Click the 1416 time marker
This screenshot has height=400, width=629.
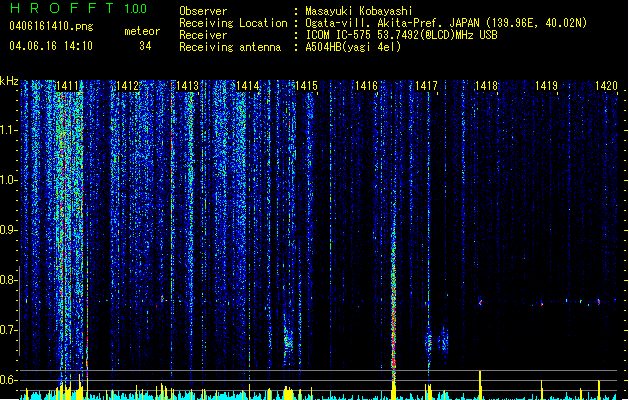click(x=367, y=86)
